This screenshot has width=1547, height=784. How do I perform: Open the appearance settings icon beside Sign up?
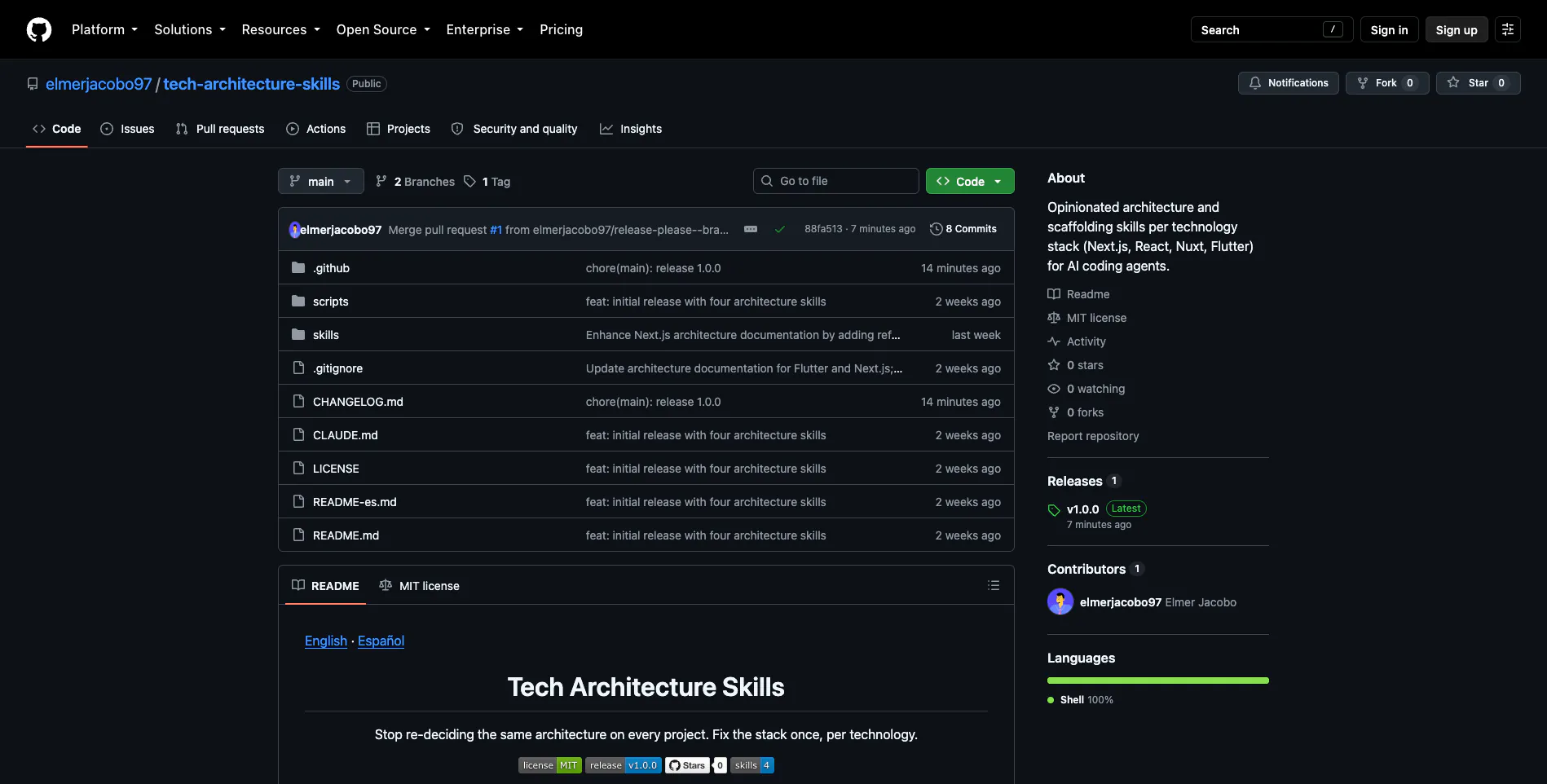1508,29
